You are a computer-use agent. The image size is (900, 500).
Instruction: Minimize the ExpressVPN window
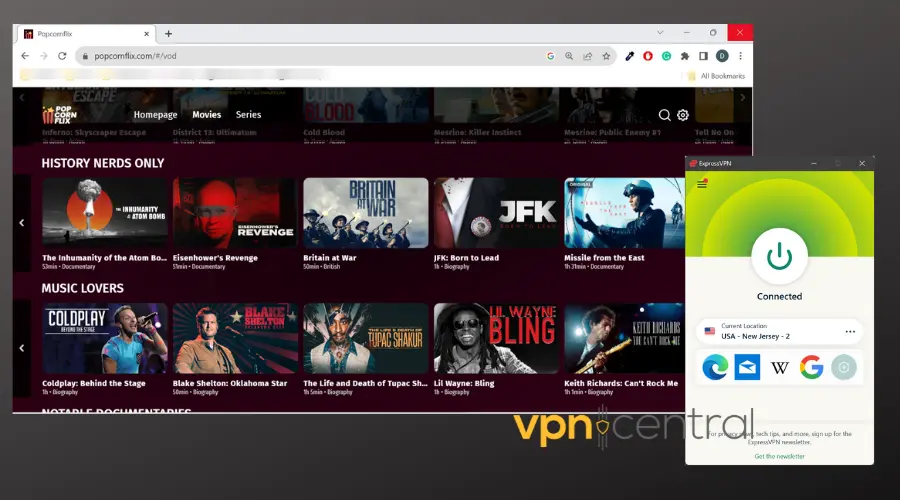click(x=813, y=164)
